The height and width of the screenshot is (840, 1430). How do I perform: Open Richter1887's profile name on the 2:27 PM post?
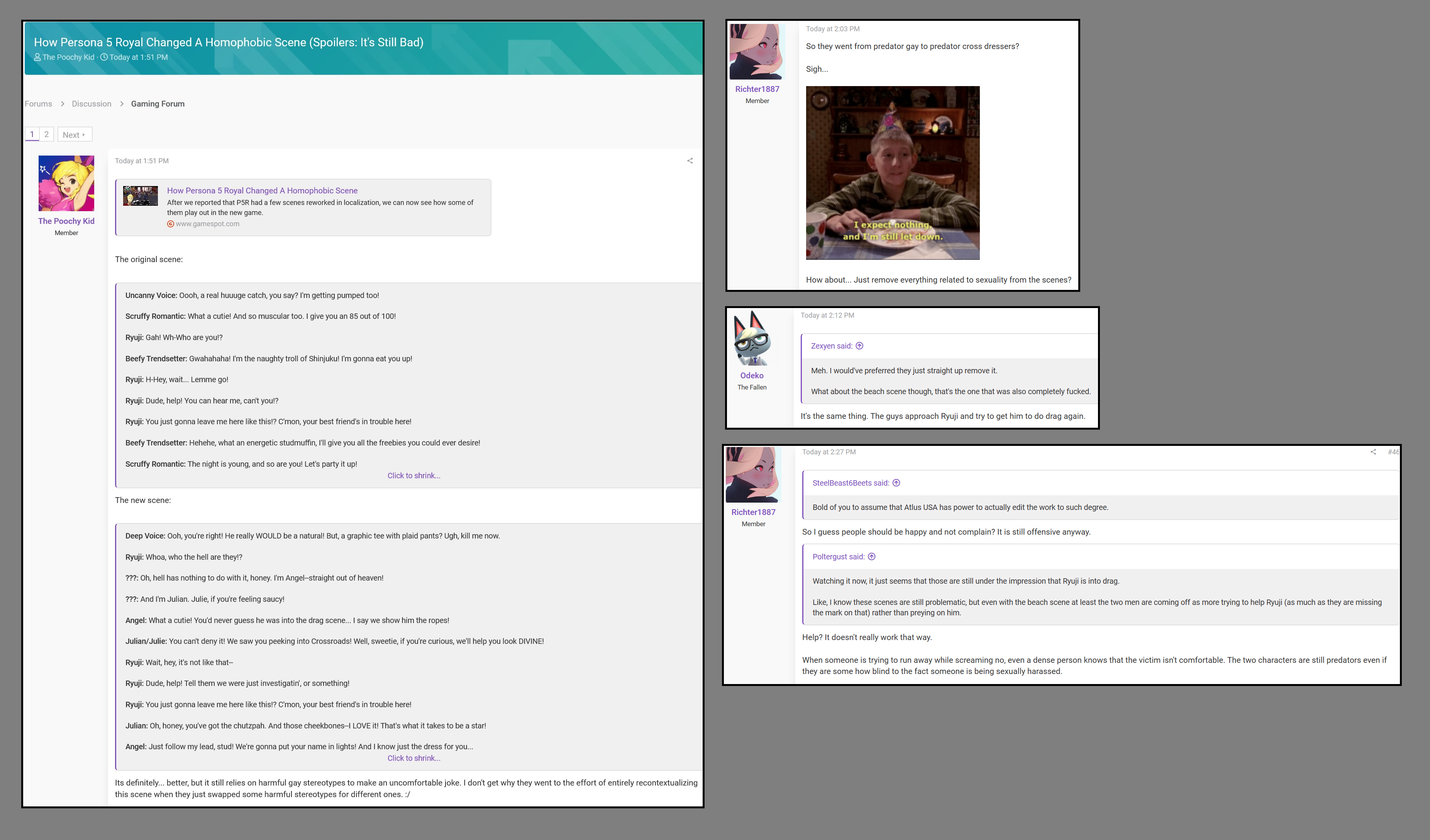pos(753,512)
